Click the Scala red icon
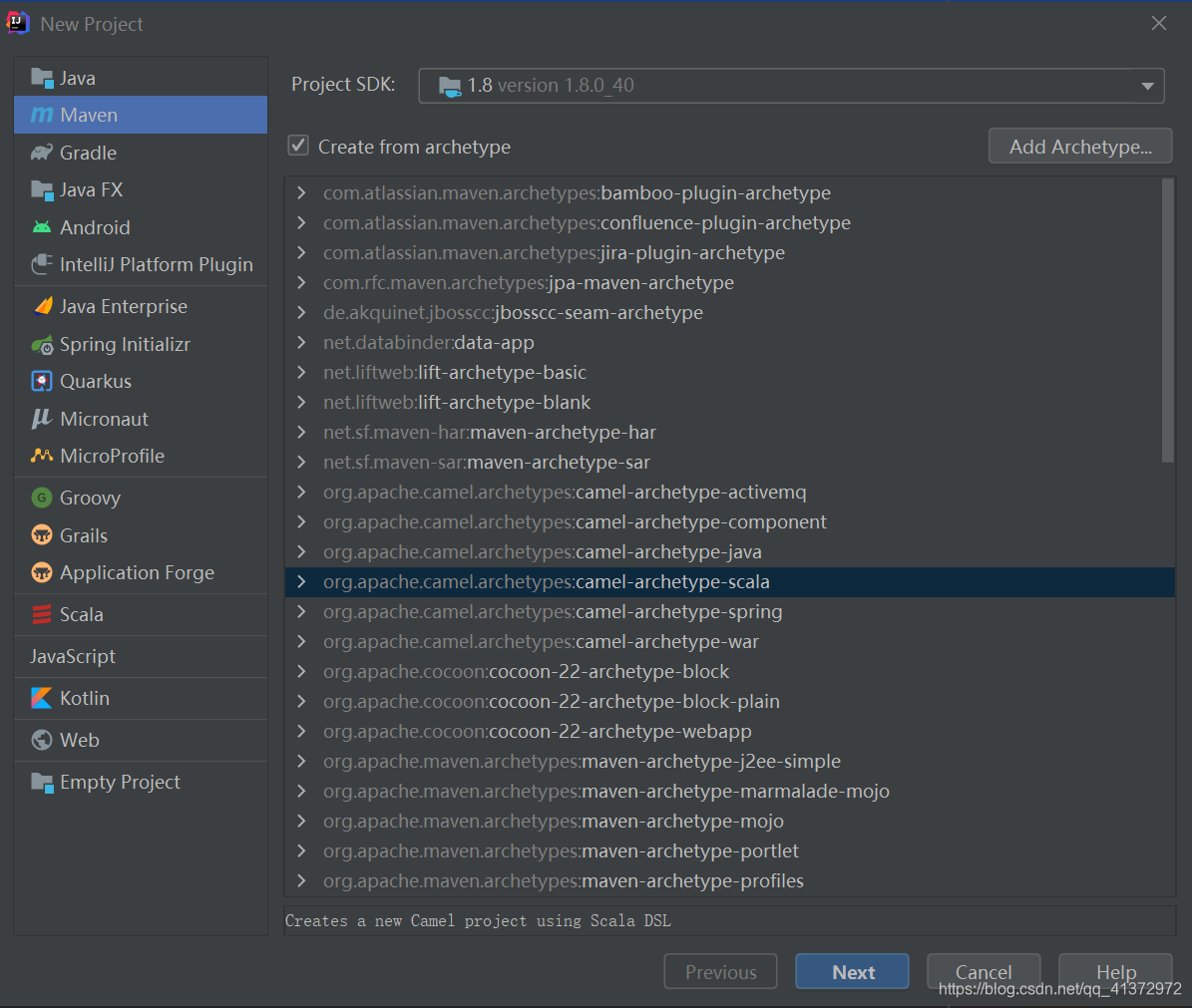Image resolution: width=1192 pixels, height=1008 pixels. pos(42,614)
